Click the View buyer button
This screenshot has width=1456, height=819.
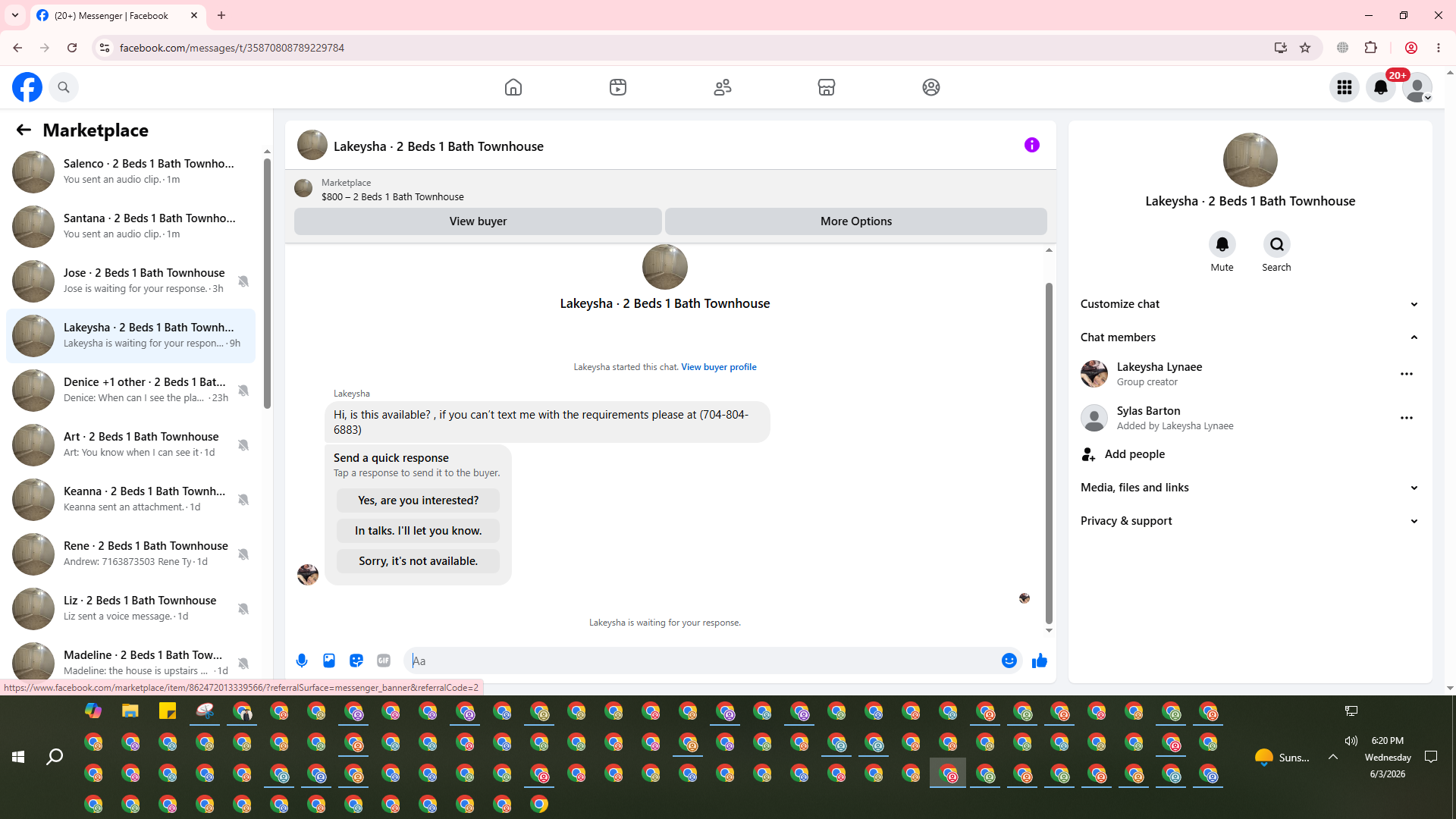(478, 221)
